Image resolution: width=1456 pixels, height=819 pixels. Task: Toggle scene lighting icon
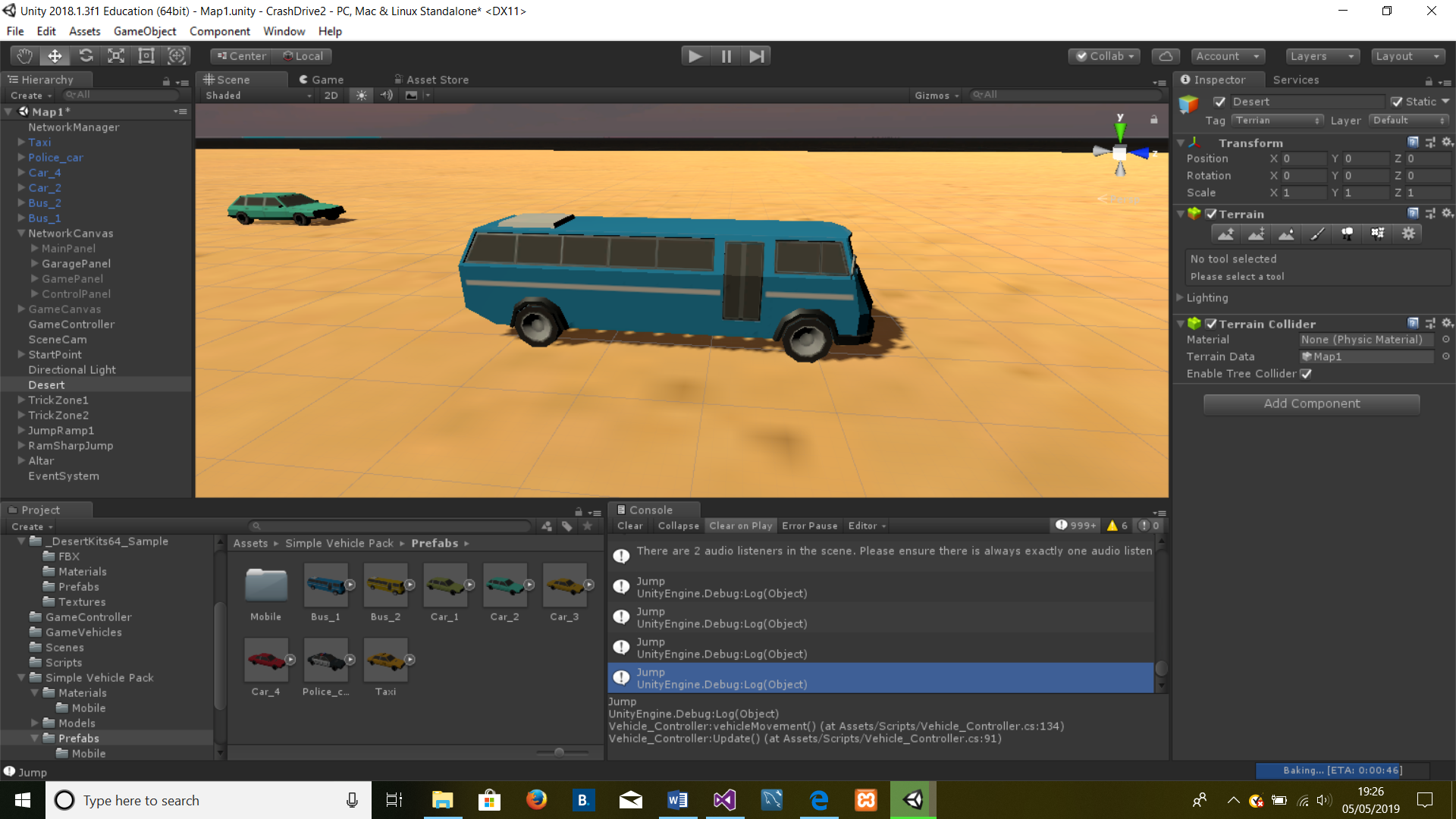[x=361, y=96]
